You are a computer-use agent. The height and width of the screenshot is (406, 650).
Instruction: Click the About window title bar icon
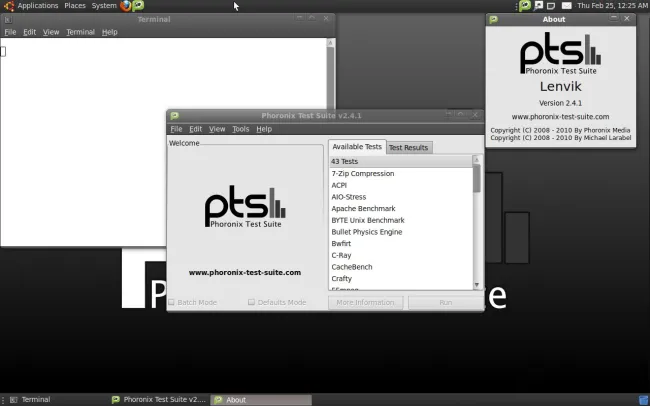493,19
